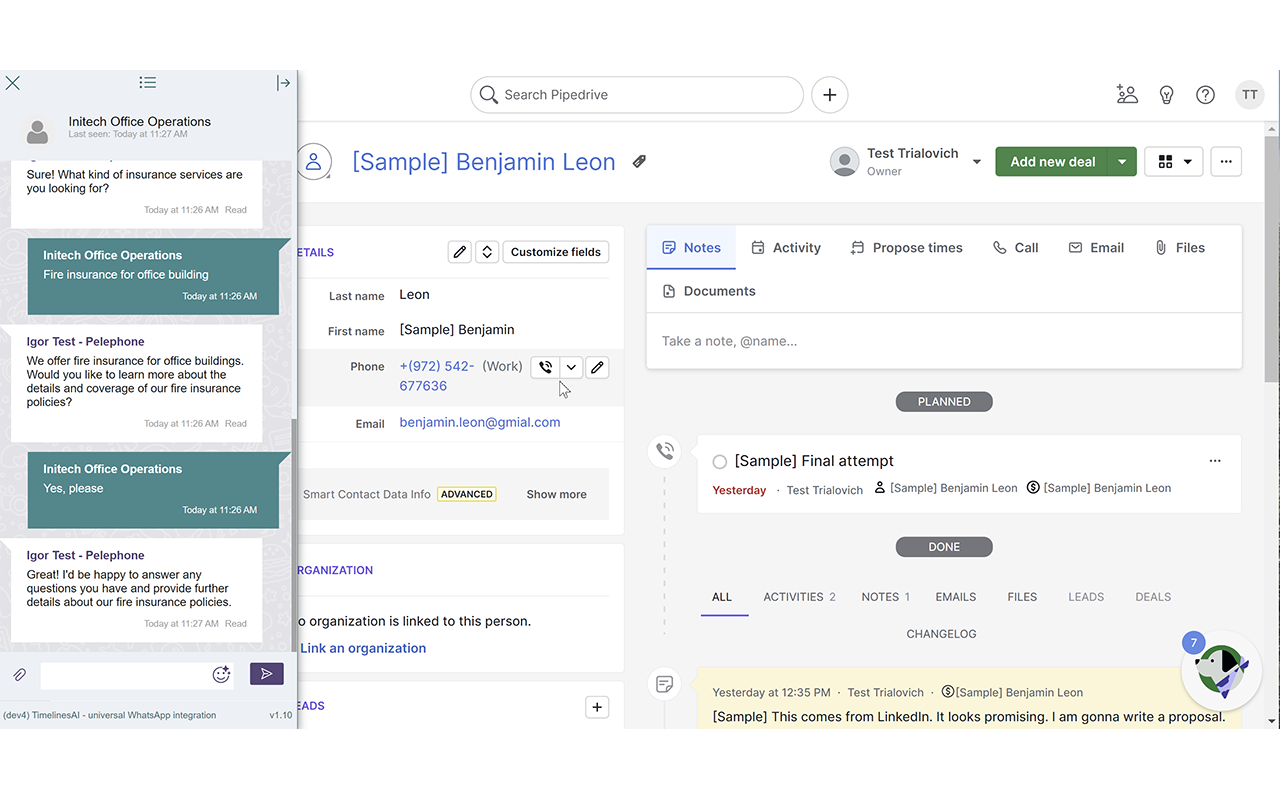The image size is (1280, 800).
Task: Edit the phone number with the pencil icon
Action: pos(597,367)
